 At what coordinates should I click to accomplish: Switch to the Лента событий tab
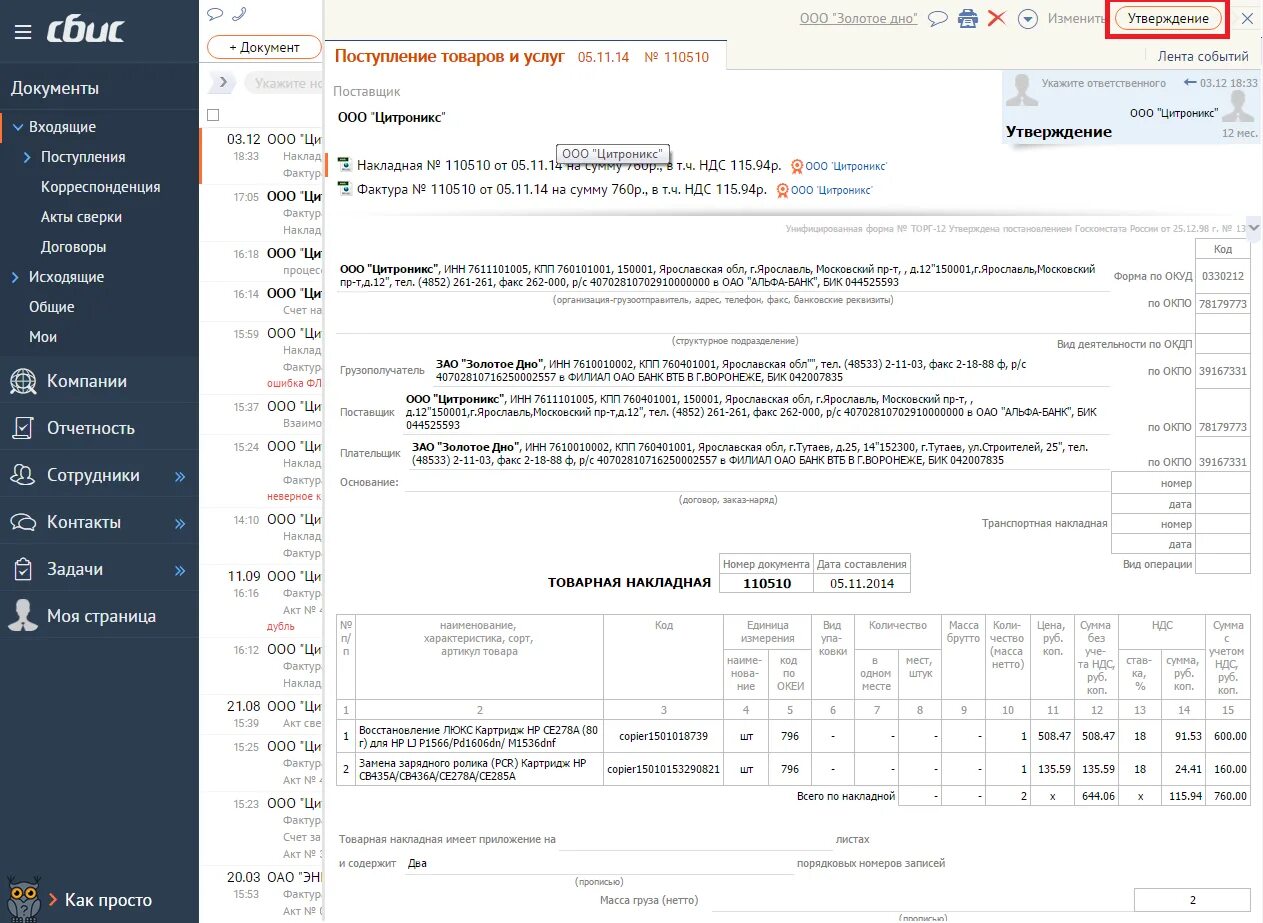coord(1203,56)
